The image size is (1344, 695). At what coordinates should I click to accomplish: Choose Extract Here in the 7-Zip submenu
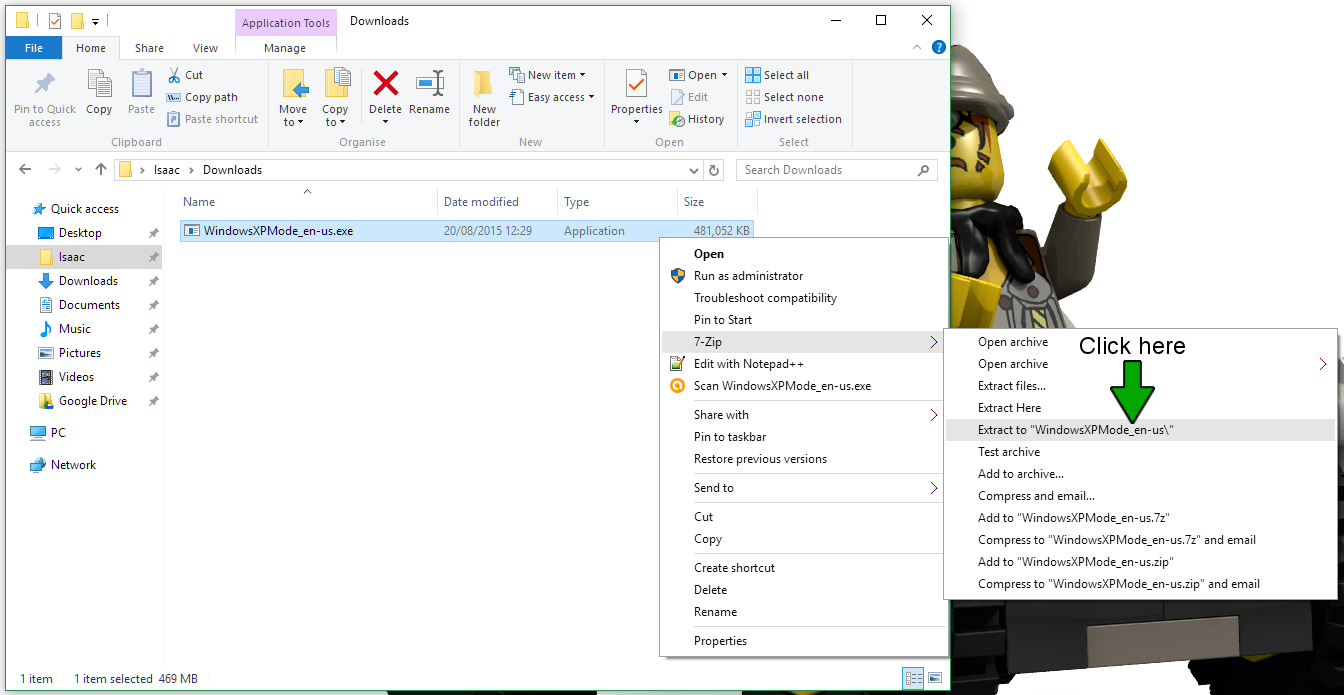(x=1140, y=408)
